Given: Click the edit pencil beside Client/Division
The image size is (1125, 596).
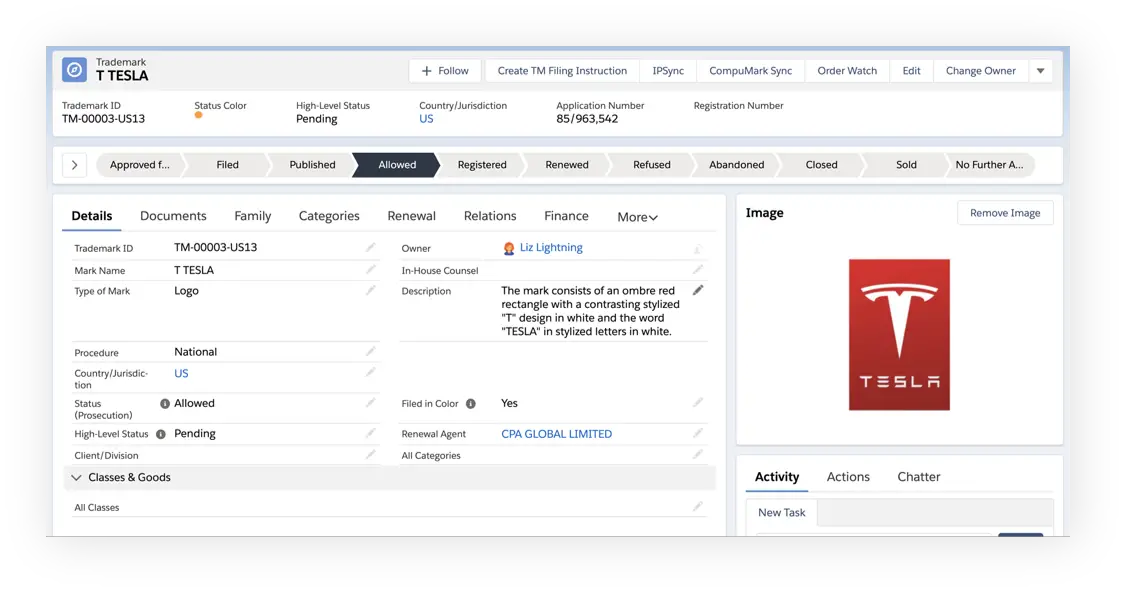Looking at the screenshot, I should click(x=370, y=454).
